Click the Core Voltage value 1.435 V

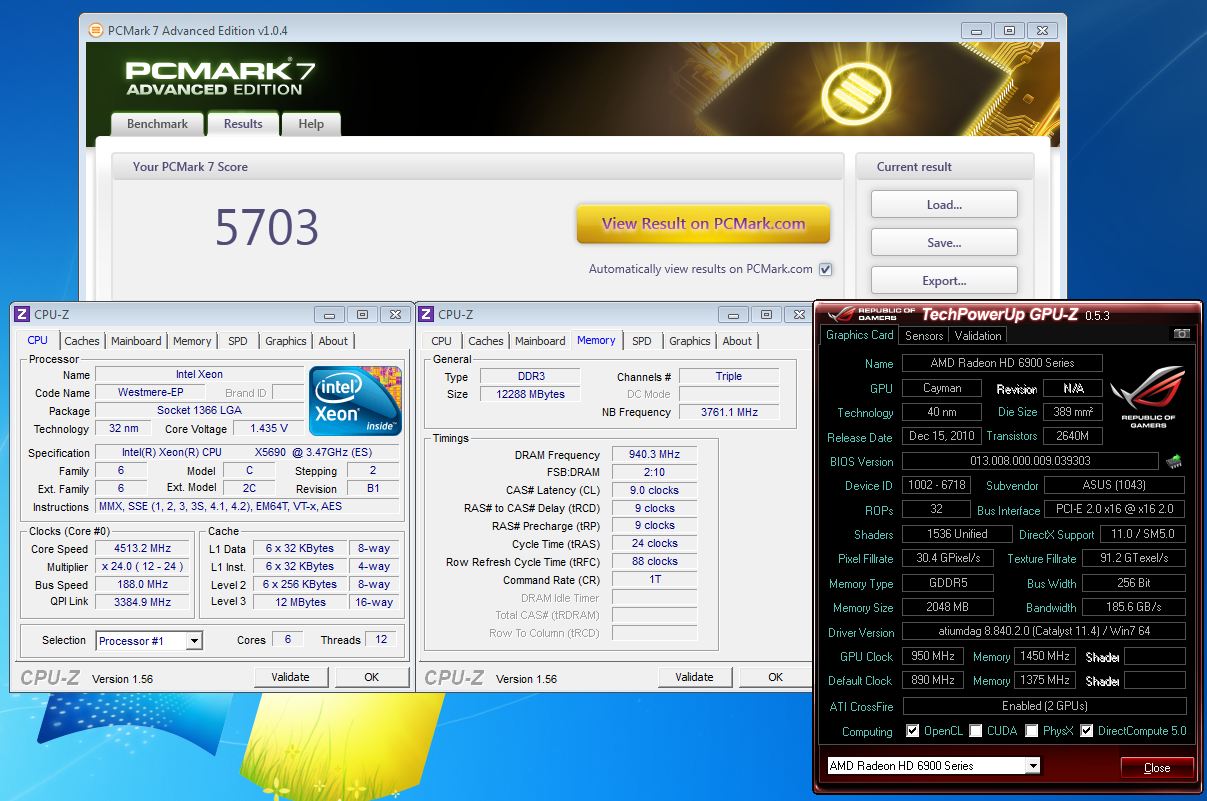tap(268, 428)
